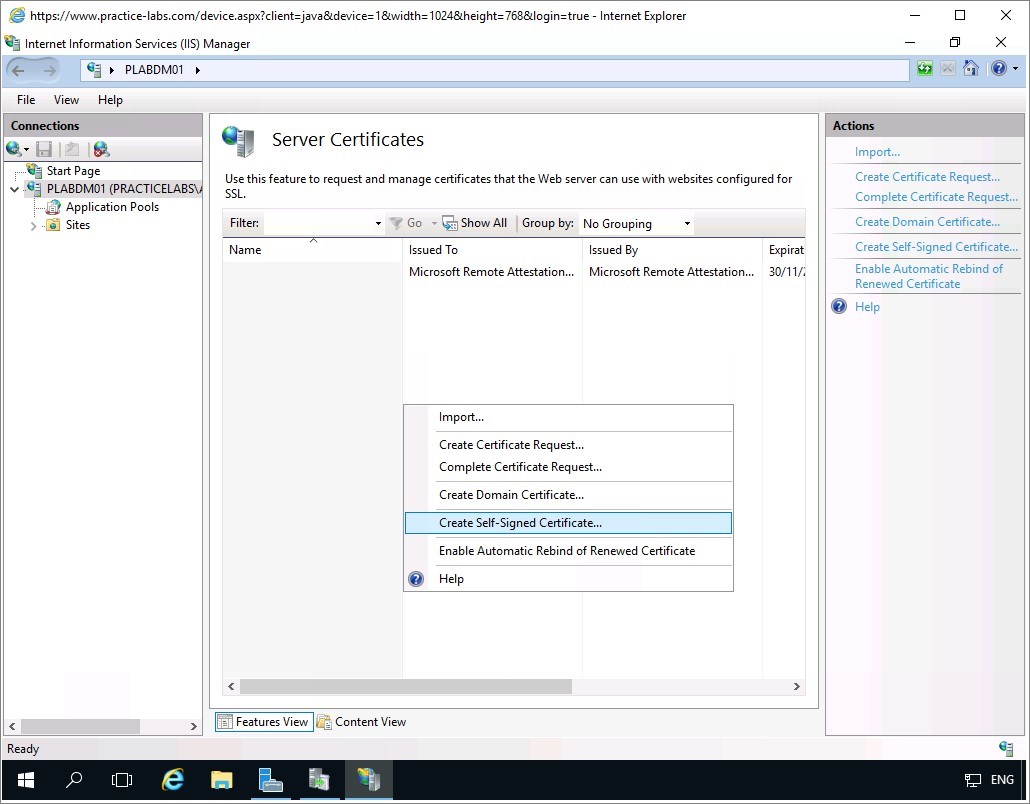Open Internet Explorer from the taskbar
The image size is (1030, 804).
pyautogui.click(x=173, y=780)
